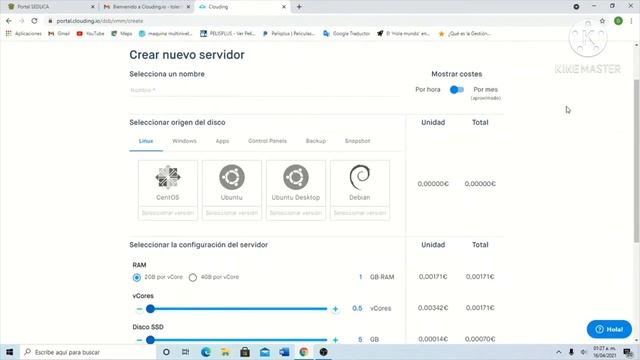Click the taskbar clock and date

(x=604, y=352)
